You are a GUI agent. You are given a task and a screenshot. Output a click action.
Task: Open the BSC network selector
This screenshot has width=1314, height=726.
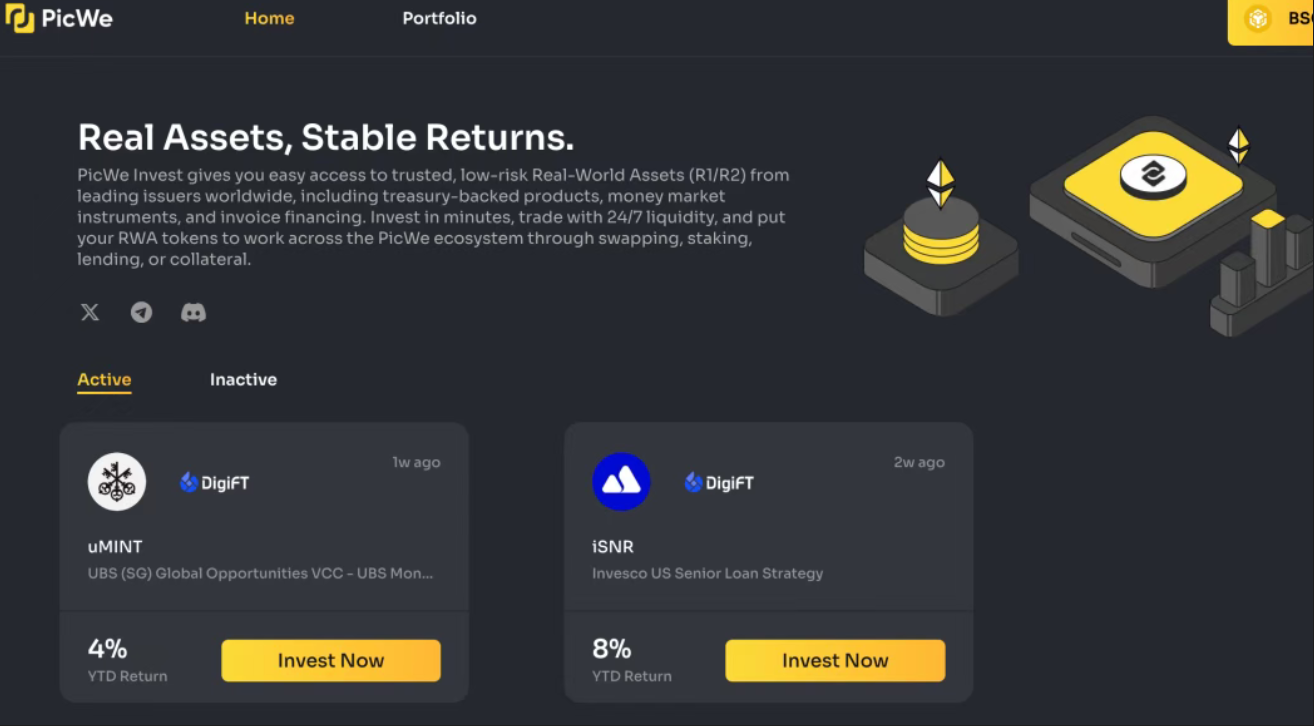click(x=1286, y=20)
